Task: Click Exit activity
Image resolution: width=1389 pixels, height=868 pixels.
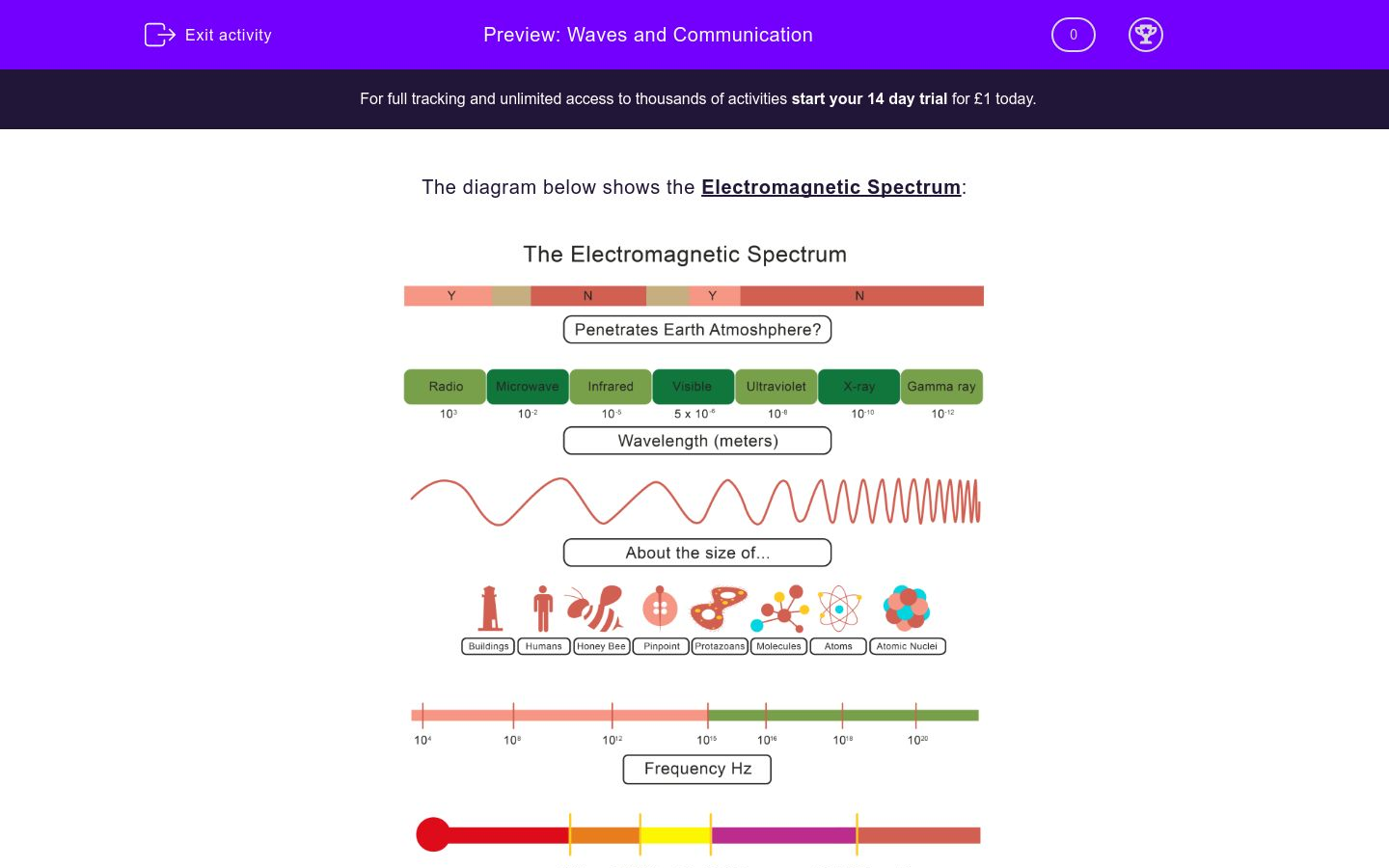Action: 207,35
